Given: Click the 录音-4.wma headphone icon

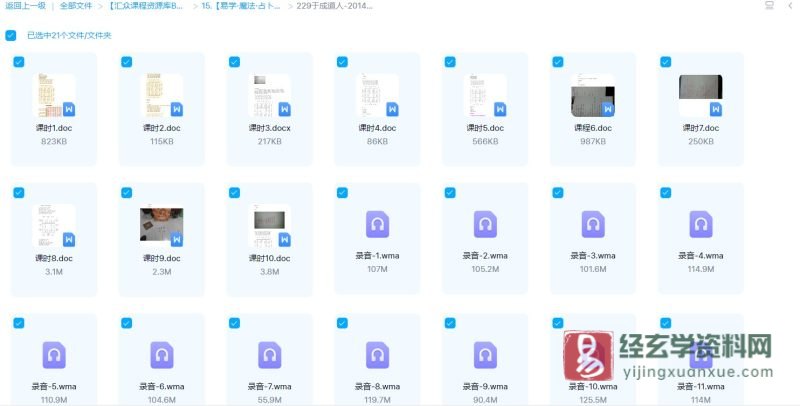Looking at the screenshot, I should point(701,224).
